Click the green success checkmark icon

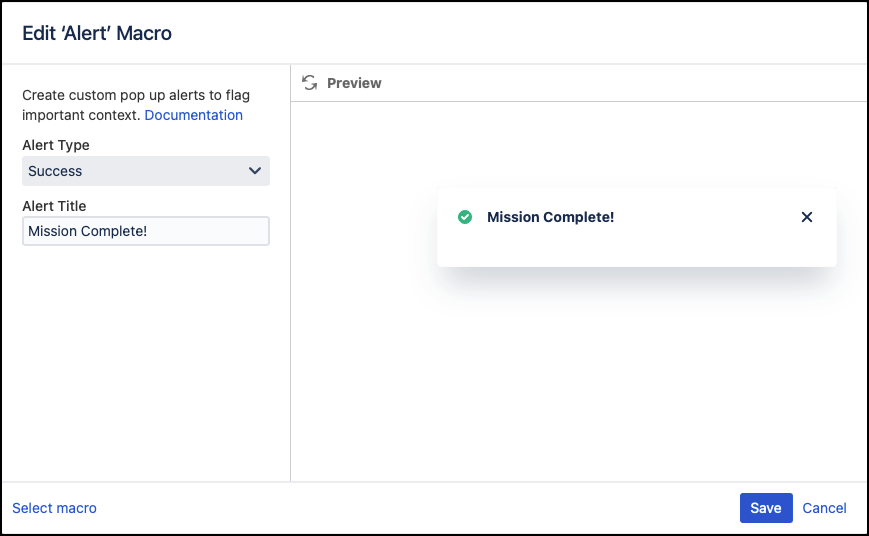tap(465, 217)
